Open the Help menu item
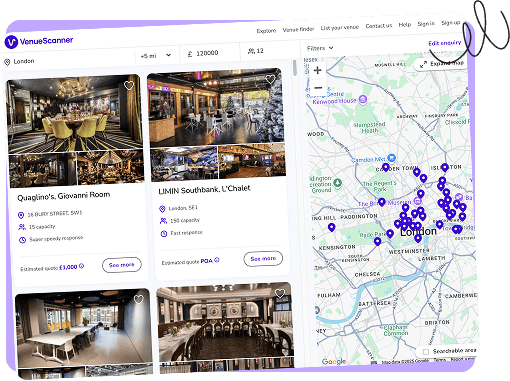The image size is (510, 381). click(x=405, y=25)
